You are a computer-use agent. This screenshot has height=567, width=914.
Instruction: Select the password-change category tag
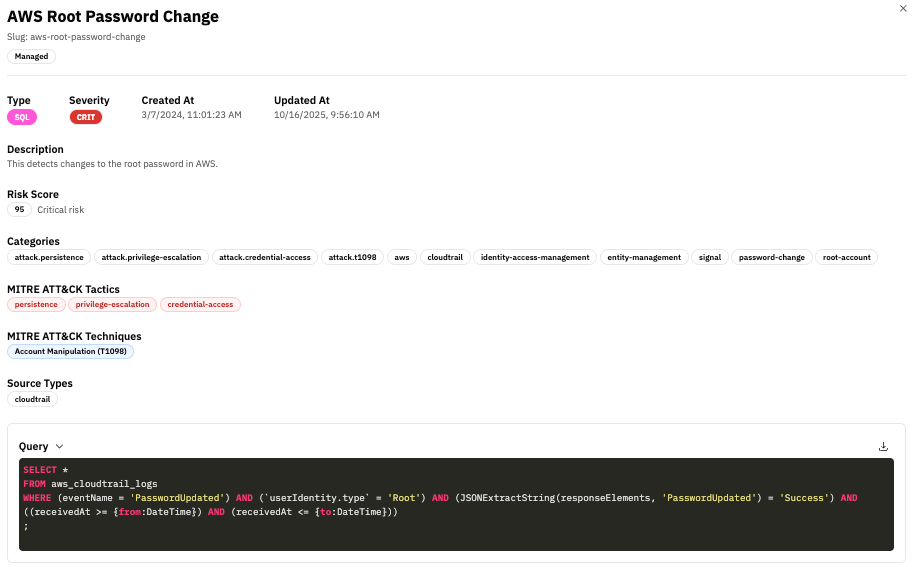[x=772, y=257]
